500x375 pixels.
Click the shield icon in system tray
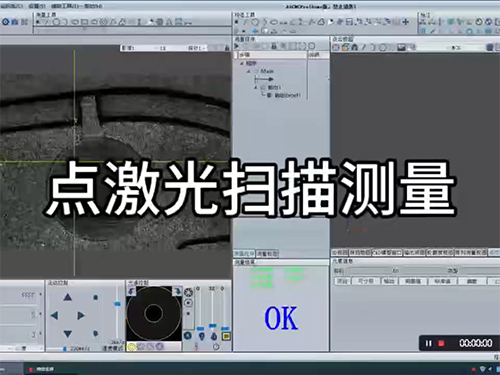(482, 369)
